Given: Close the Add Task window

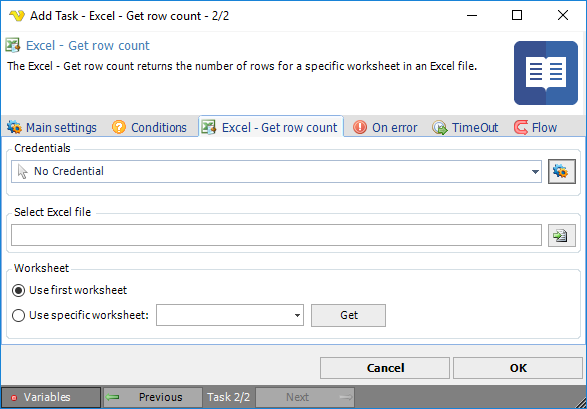Looking at the screenshot, I should point(563,15).
